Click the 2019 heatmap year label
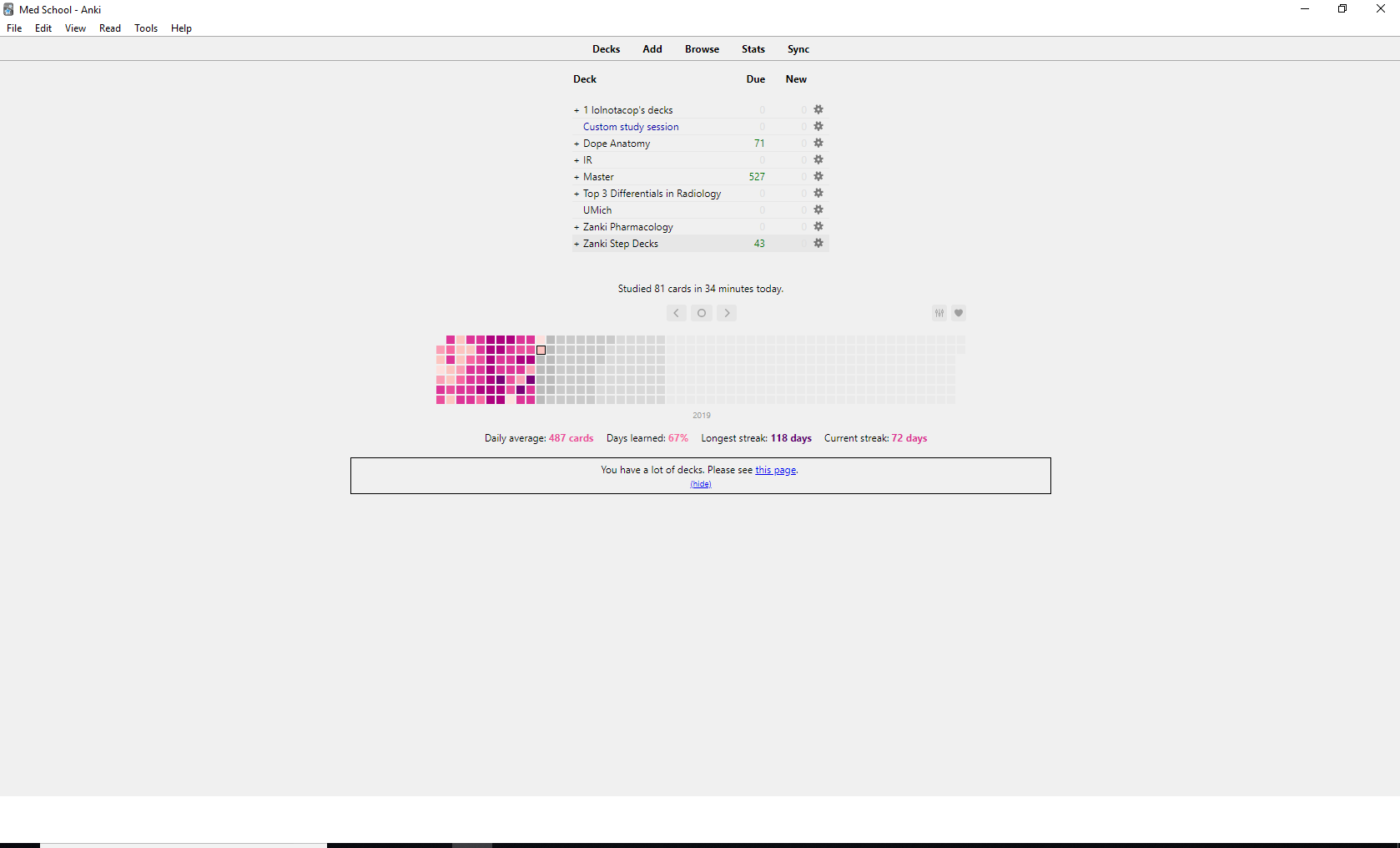 [x=702, y=416]
